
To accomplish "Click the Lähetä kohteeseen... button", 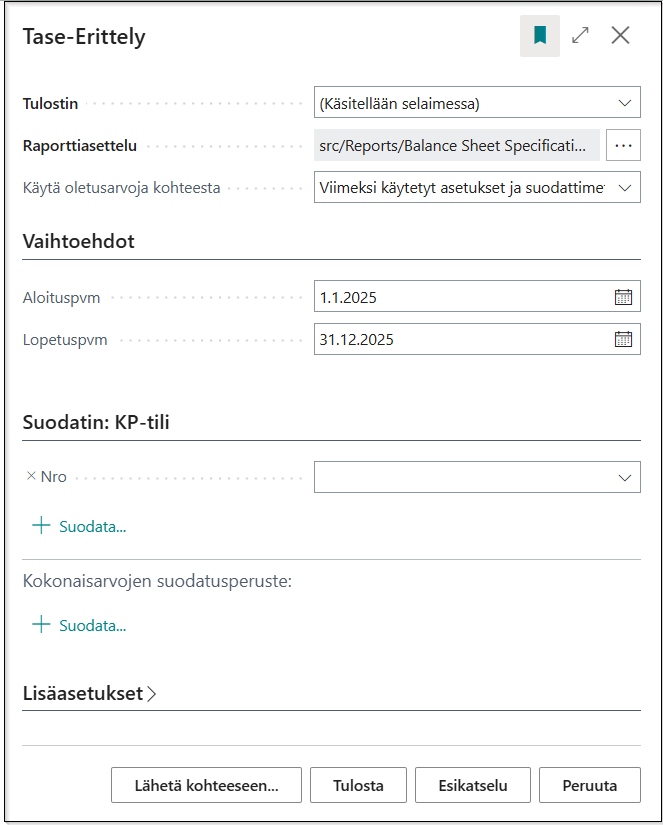I will tap(206, 785).
